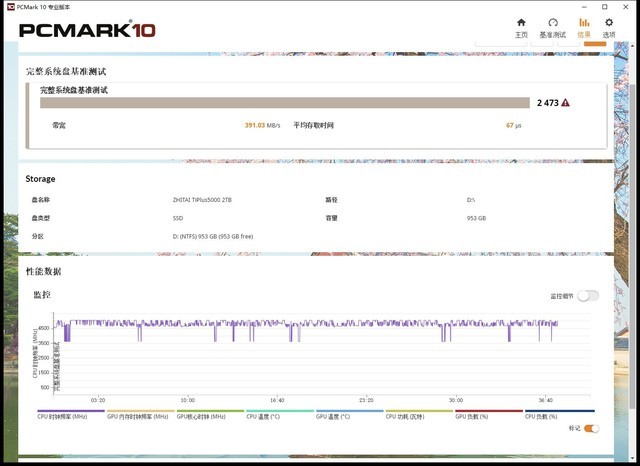
Task: Toggle the 监控细节 monitoring details switch
Action: [588, 296]
